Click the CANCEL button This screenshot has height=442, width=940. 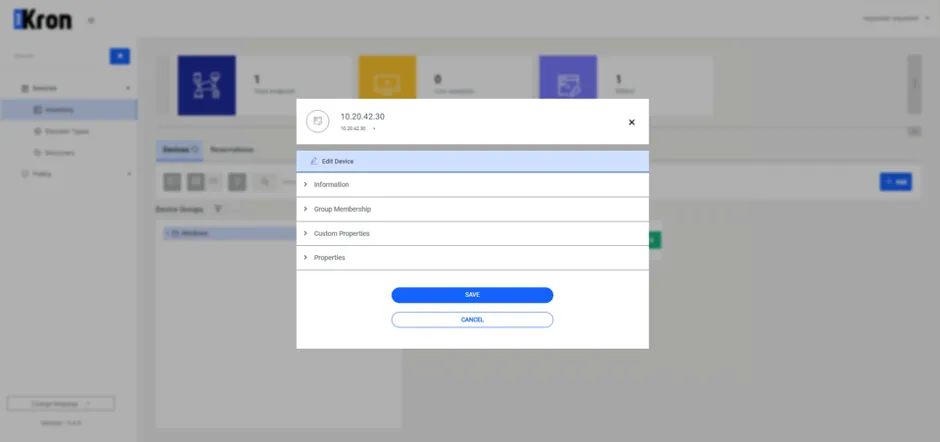[472, 320]
